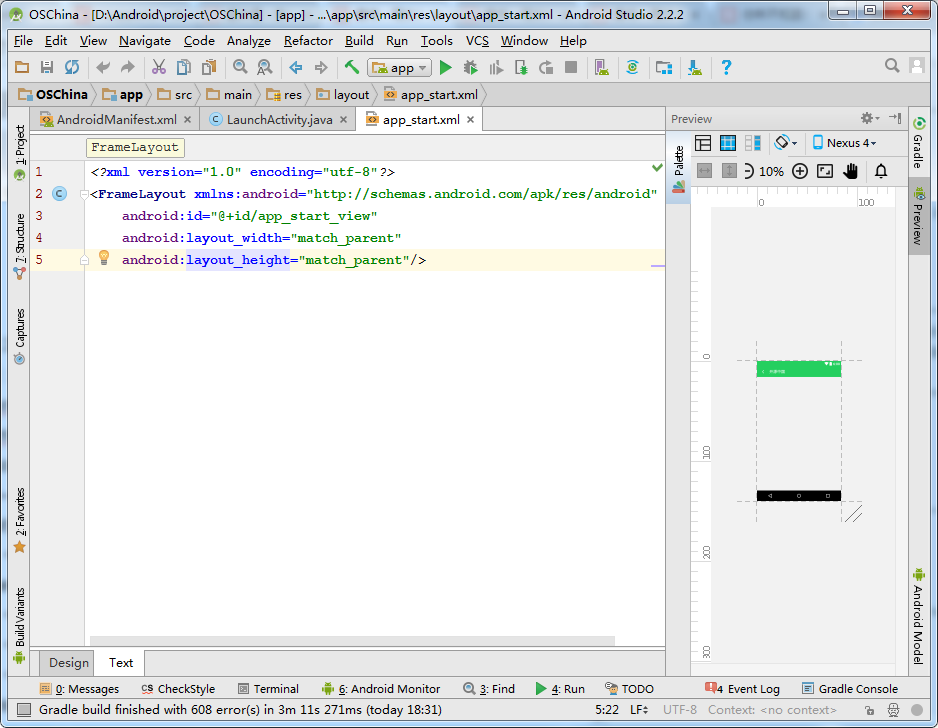Click the Zoom In plus button in Preview

[799, 171]
